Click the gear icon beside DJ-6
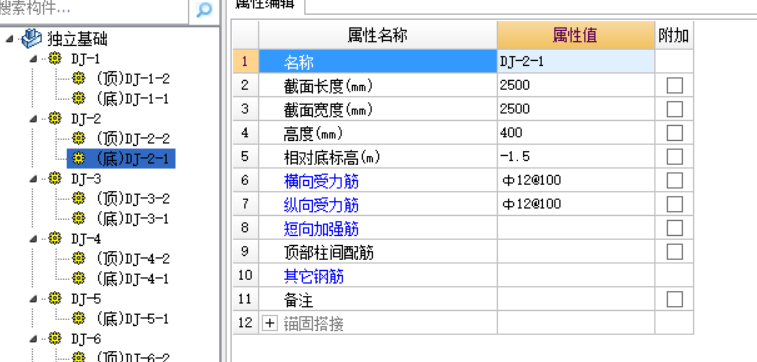Image resolution: width=757 pixels, height=362 pixels. [55, 338]
